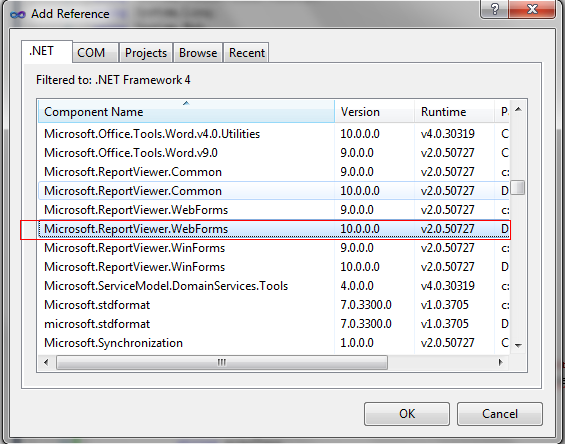Dismiss dialog with Cancel button

click(500, 414)
